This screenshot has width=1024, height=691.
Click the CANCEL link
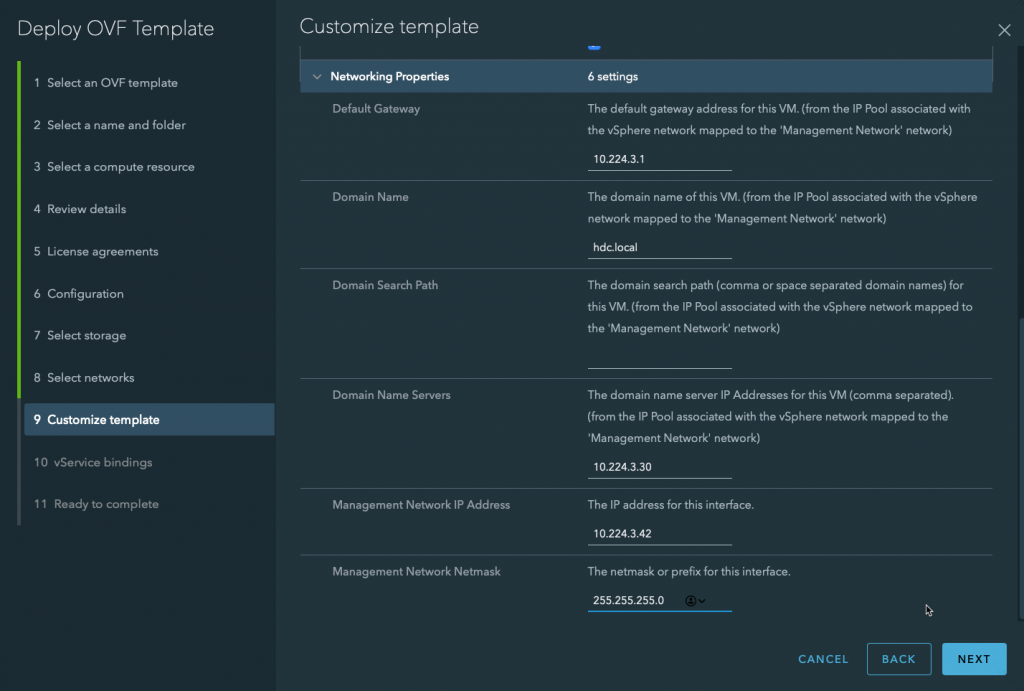823,659
